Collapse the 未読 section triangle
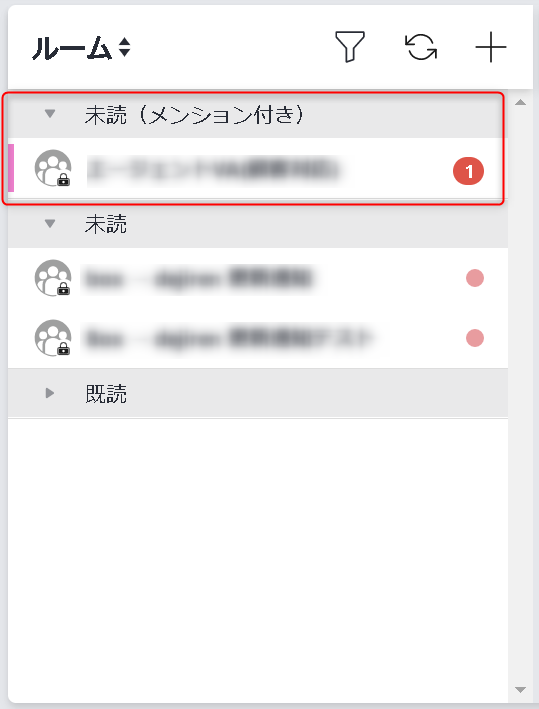This screenshot has width=539, height=709. click(x=50, y=223)
